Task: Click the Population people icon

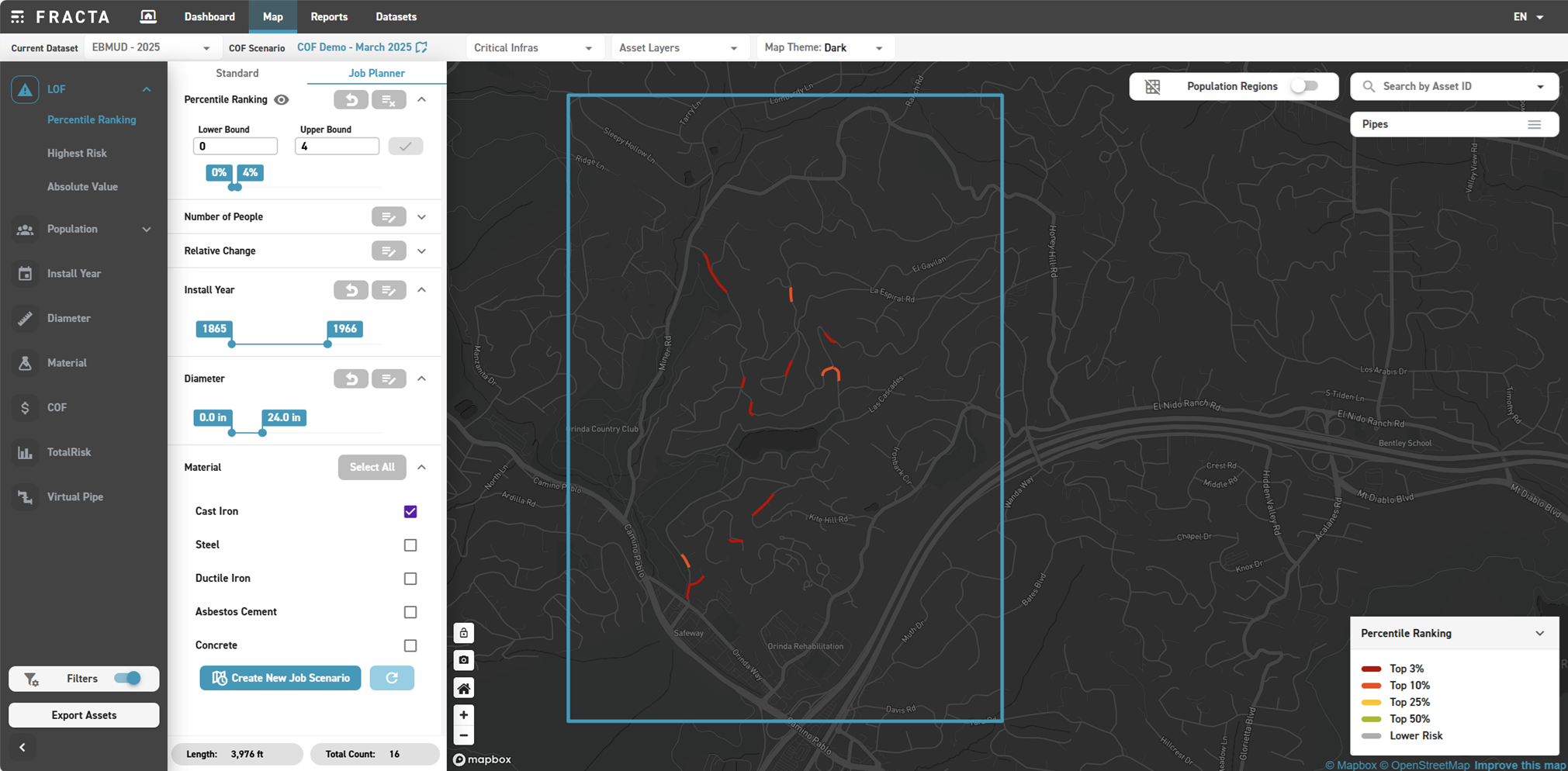Action: point(25,230)
